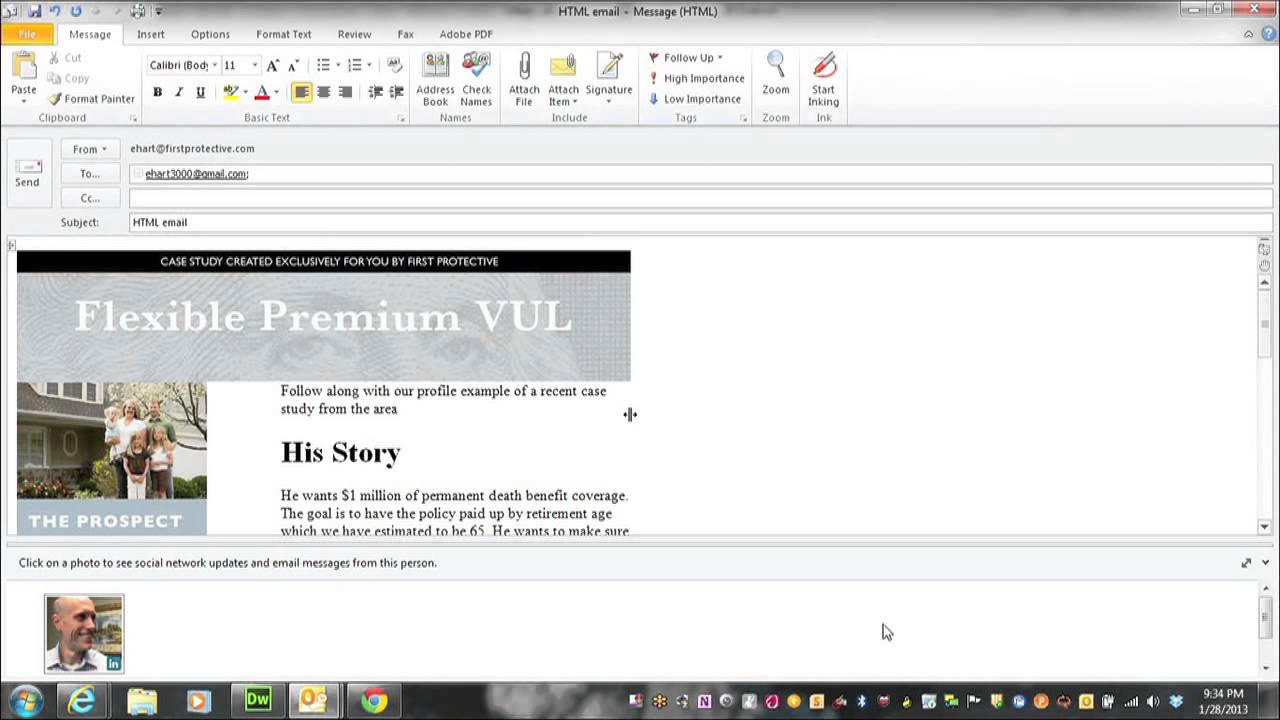Screen dimensions: 1280x720
Task: Mark message as High Importance
Action: point(696,78)
